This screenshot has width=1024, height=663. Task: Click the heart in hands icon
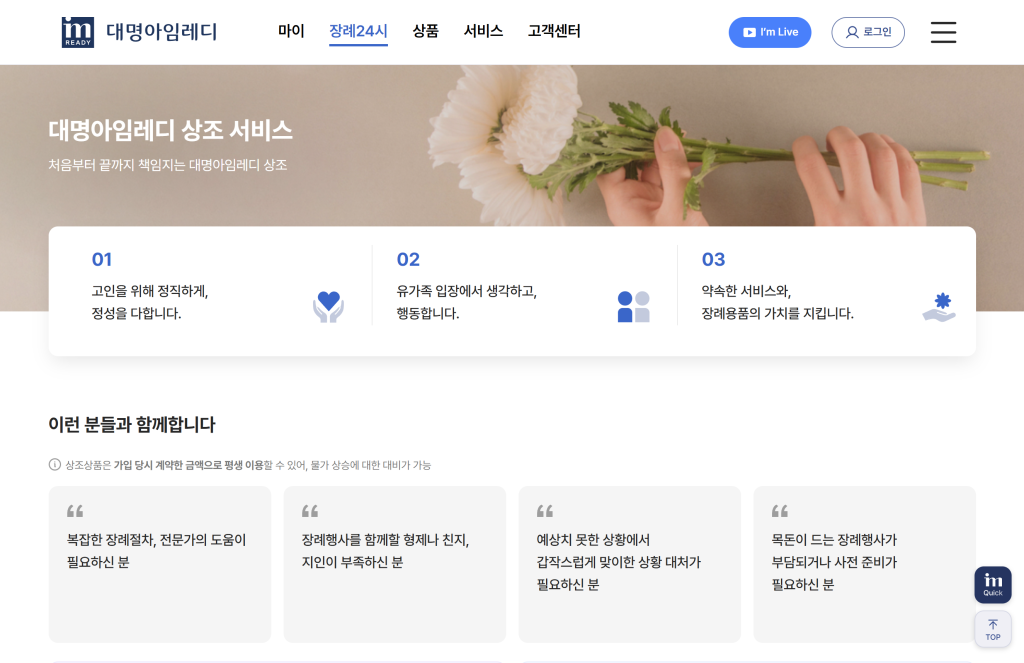pyautogui.click(x=328, y=306)
